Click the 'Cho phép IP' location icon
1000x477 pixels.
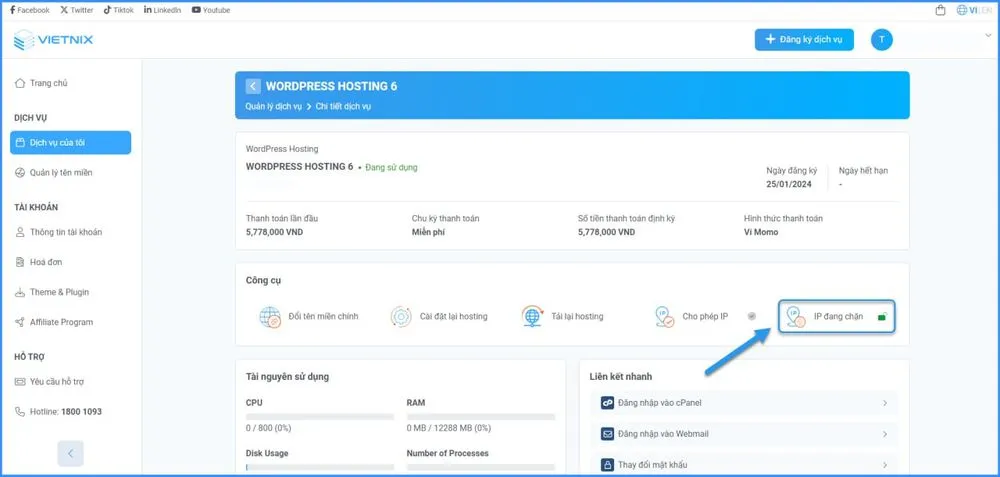[x=665, y=317]
